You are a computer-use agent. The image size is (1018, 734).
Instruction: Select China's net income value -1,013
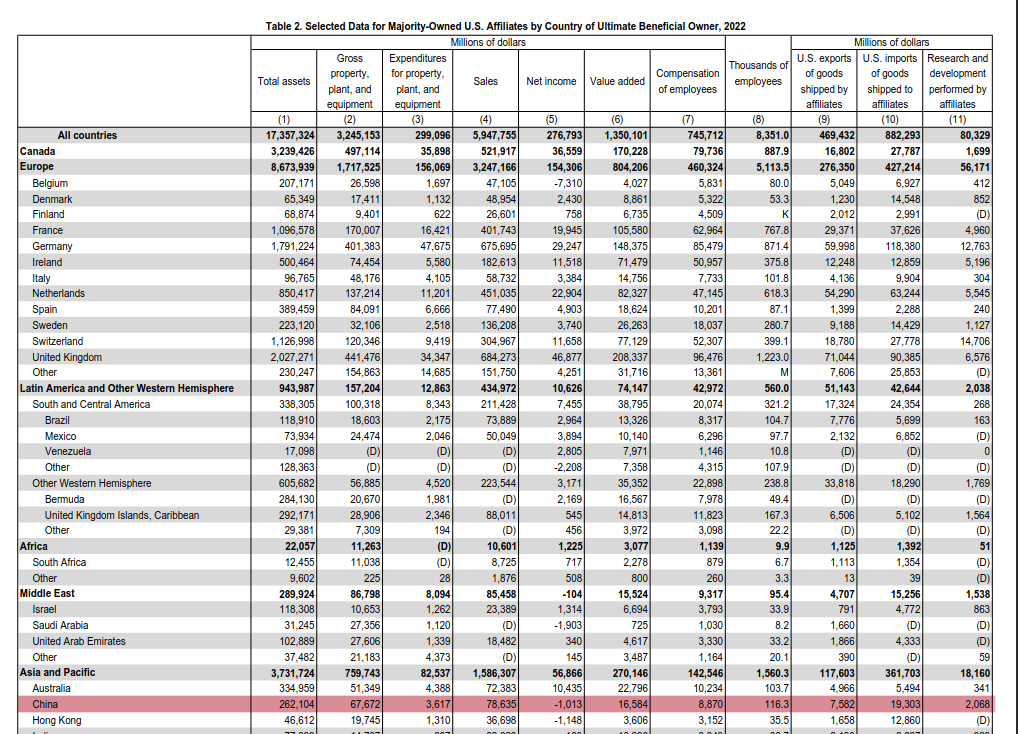coord(567,704)
